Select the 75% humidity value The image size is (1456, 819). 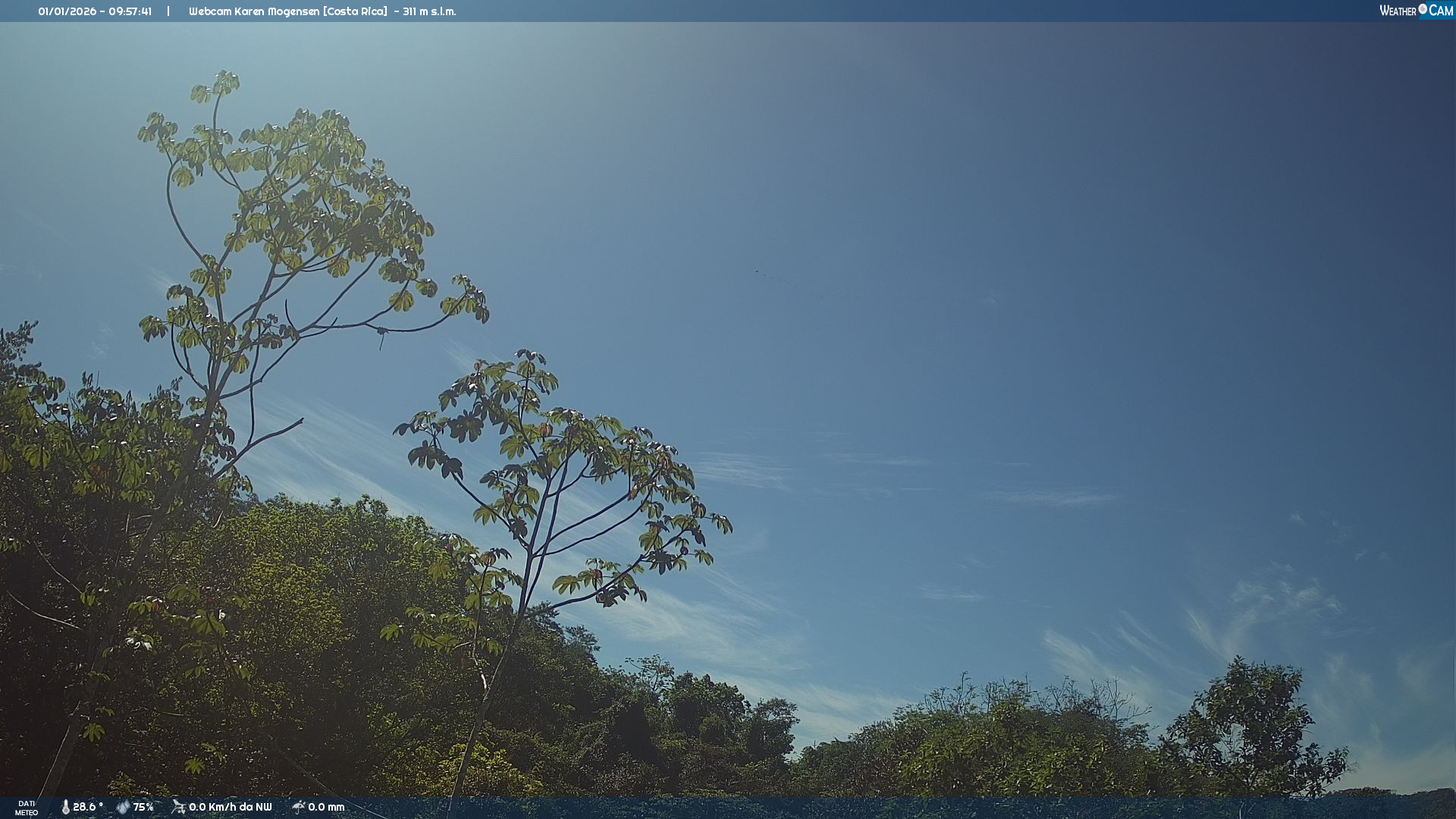(143, 807)
